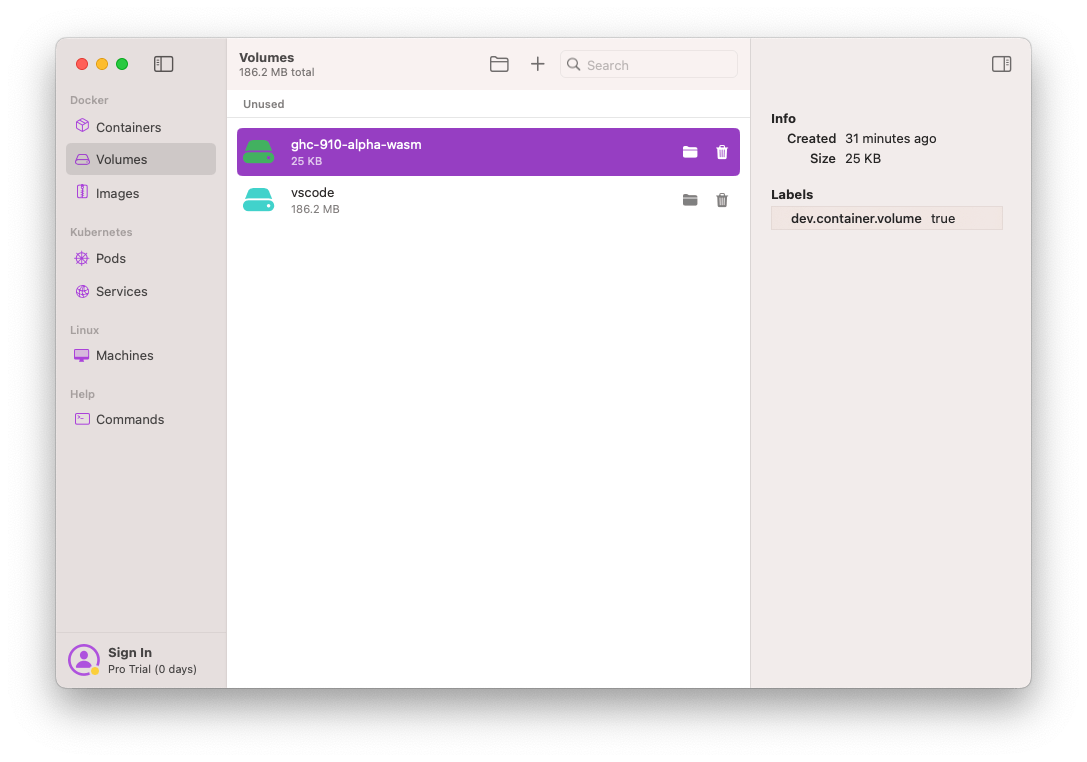
Task: Click the Volumes drive icon in sidebar
Action: 82,159
